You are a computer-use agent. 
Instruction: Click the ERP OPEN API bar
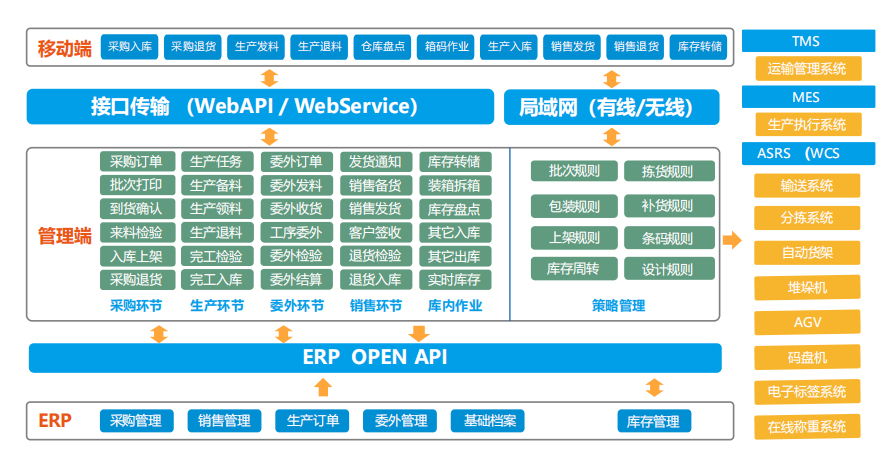coord(375,357)
